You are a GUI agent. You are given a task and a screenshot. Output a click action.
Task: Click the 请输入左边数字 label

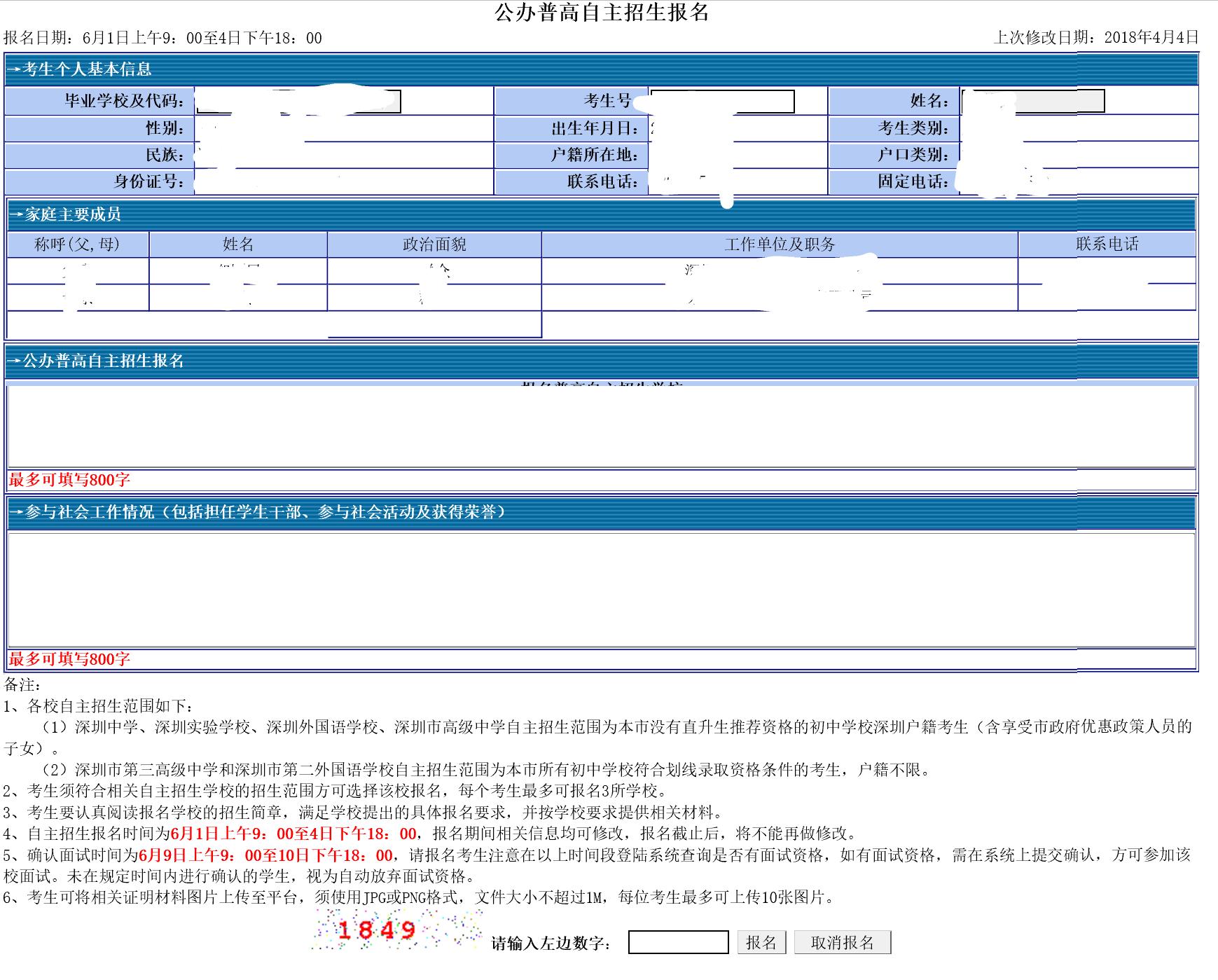(x=551, y=944)
